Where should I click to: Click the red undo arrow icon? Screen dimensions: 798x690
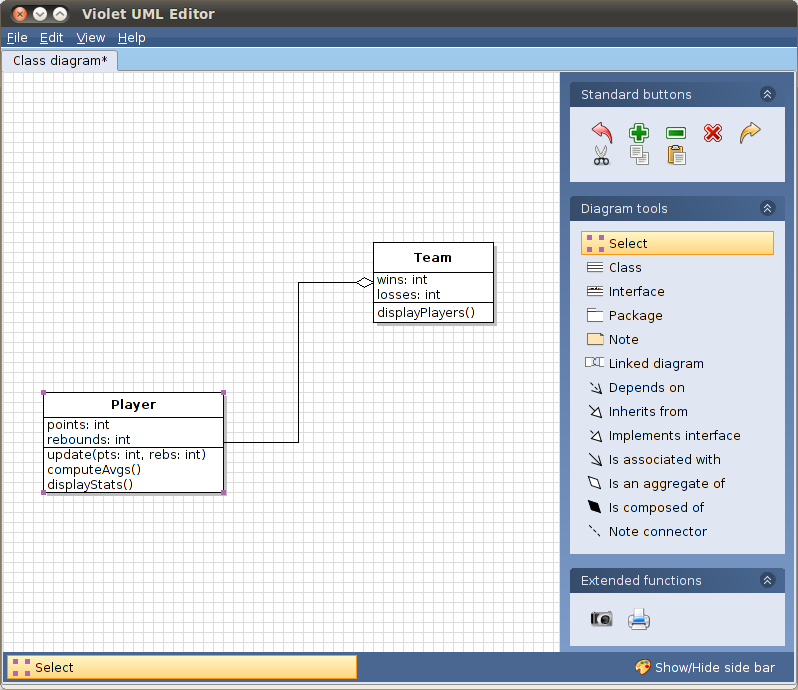[x=601, y=133]
